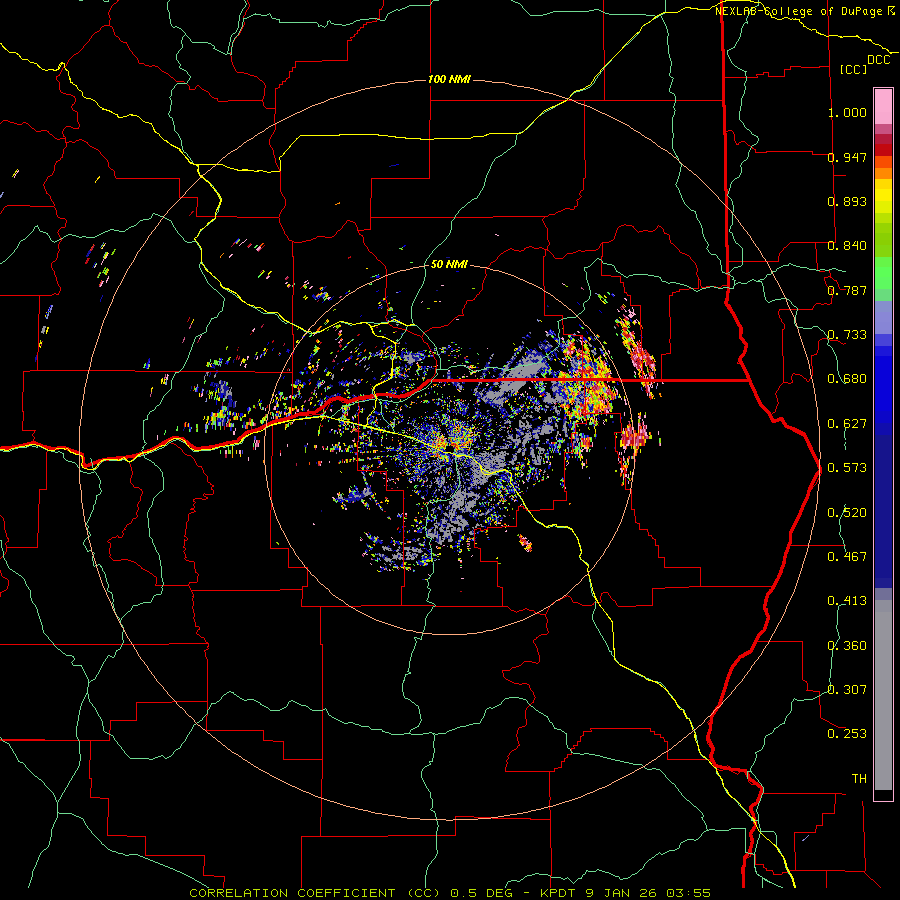The width and height of the screenshot is (900, 900).
Task: Click the 0.680 scale value
Action: tap(847, 379)
